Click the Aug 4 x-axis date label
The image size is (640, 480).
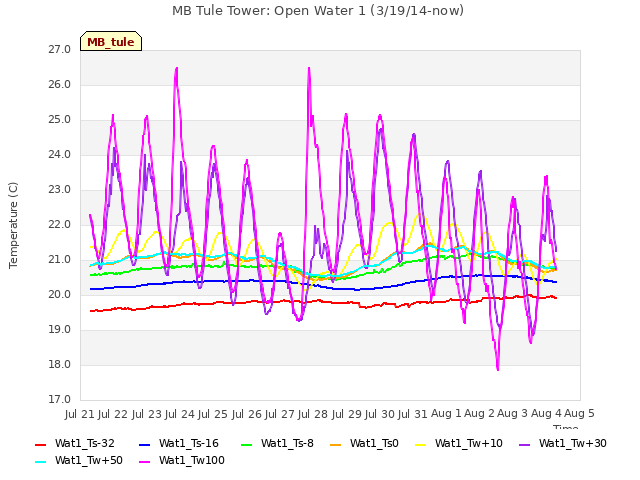tap(546, 414)
